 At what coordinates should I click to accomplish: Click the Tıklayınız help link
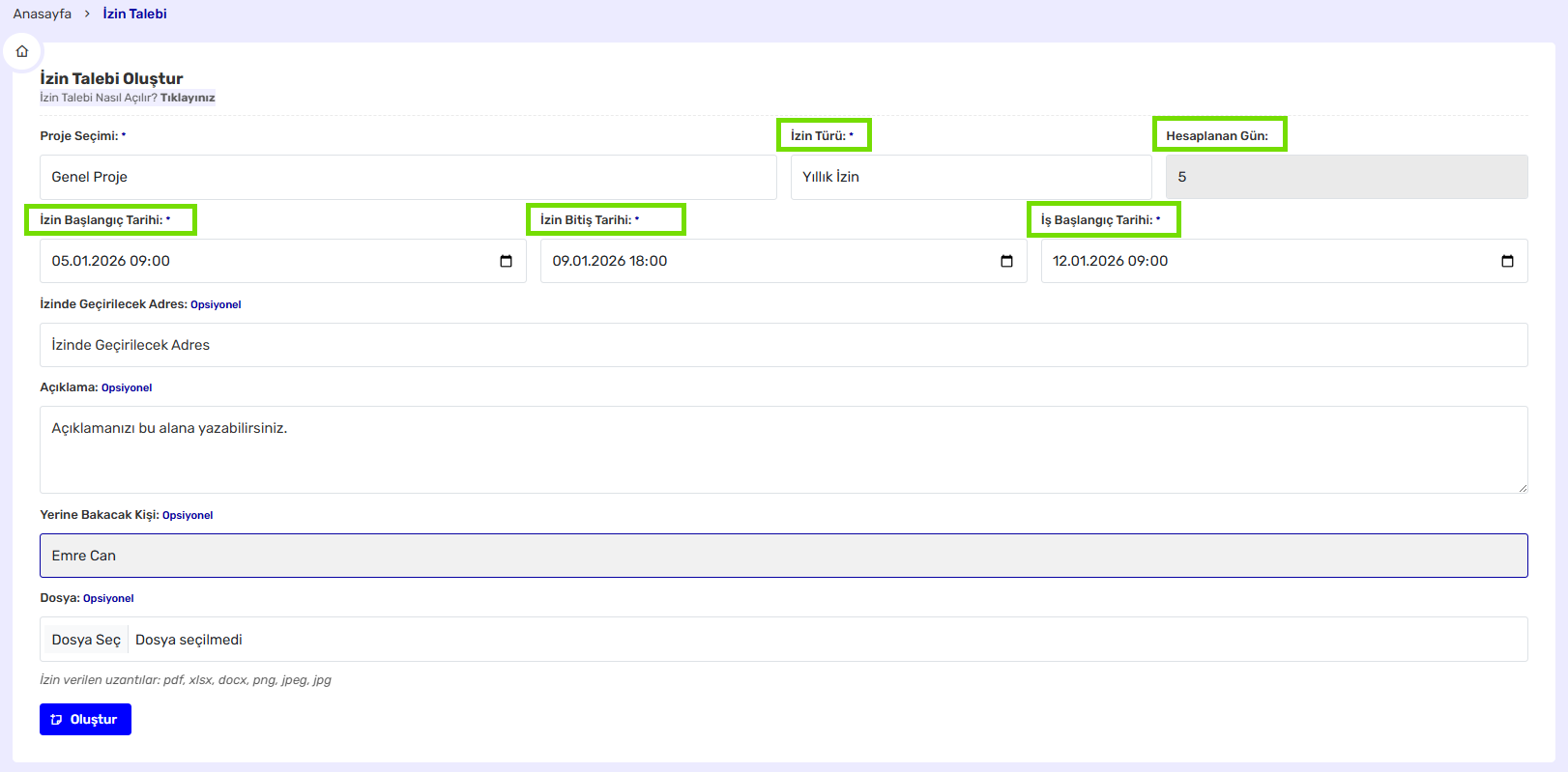point(188,98)
